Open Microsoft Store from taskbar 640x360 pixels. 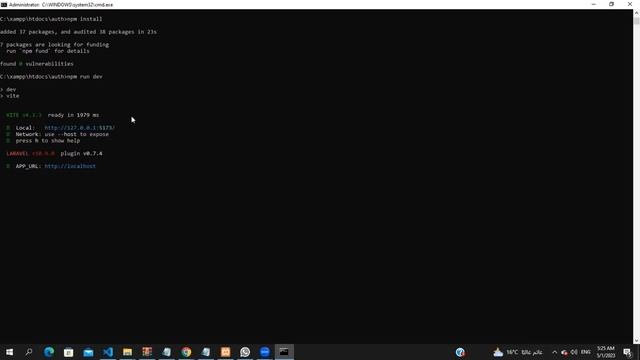point(69,352)
